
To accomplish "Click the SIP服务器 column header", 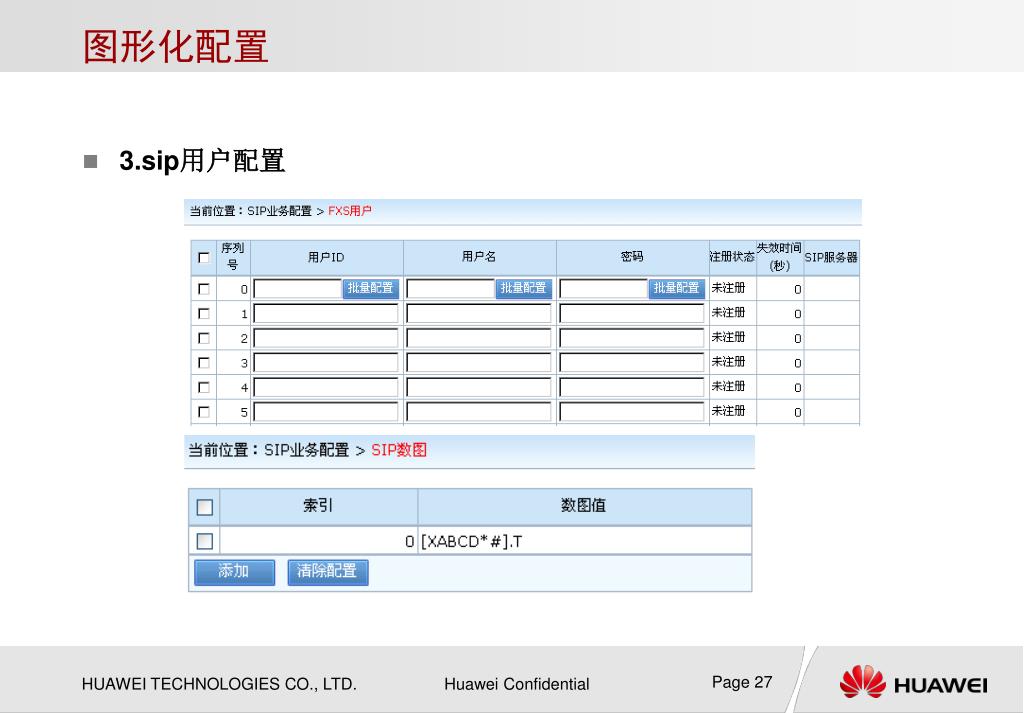I will (x=831, y=257).
